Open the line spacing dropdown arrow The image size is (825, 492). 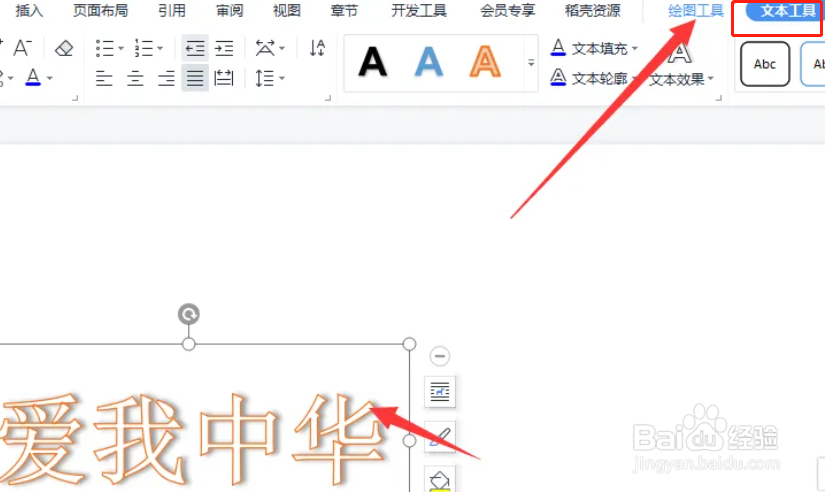[282, 78]
